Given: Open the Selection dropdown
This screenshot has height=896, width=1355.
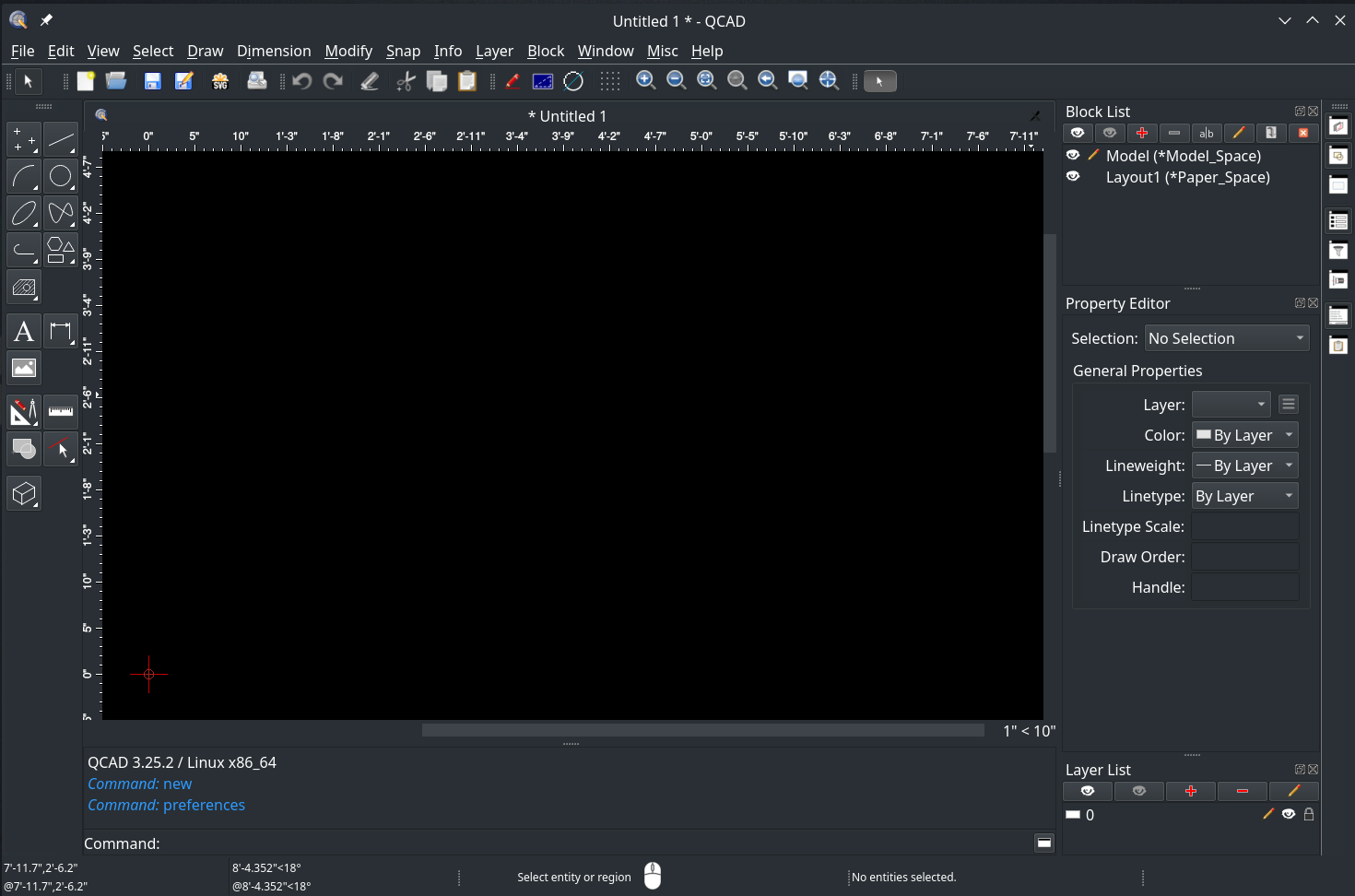Looking at the screenshot, I should tap(1227, 338).
